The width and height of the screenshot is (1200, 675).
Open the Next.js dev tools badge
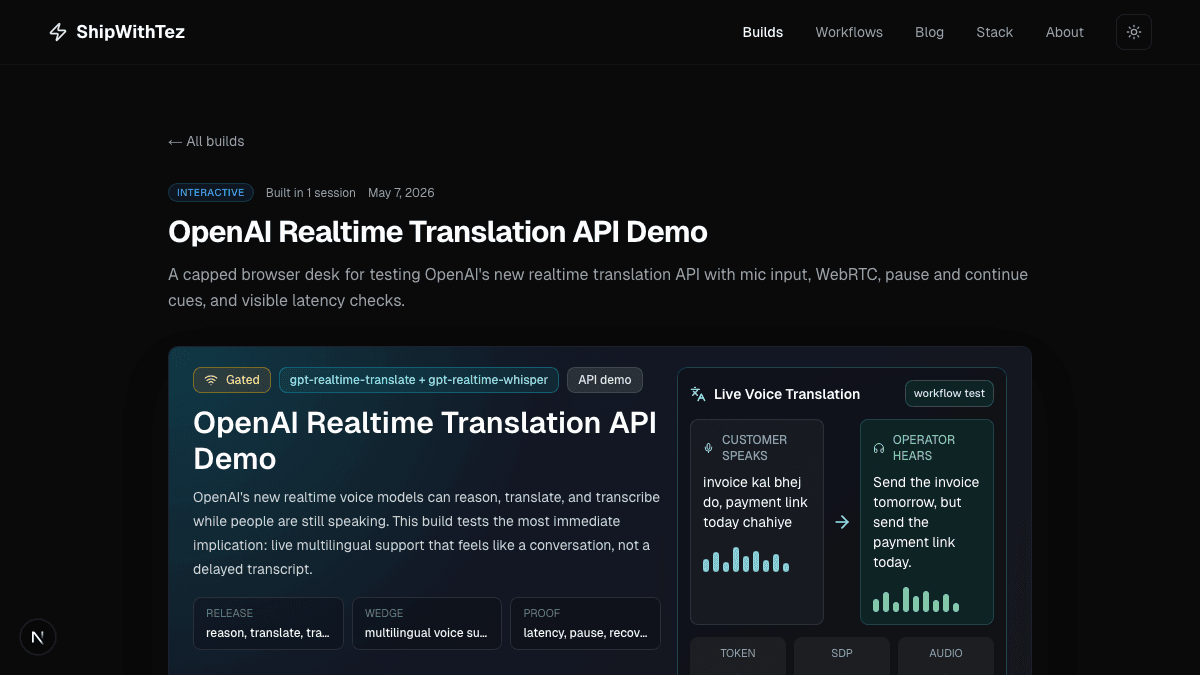point(38,637)
